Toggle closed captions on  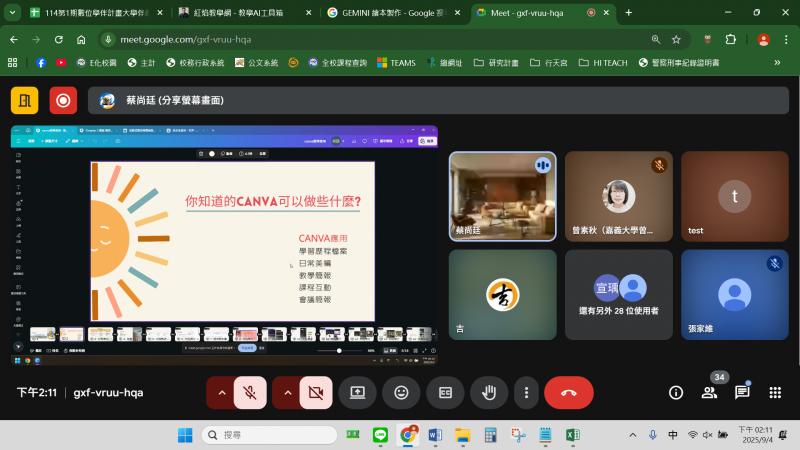pos(445,393)
